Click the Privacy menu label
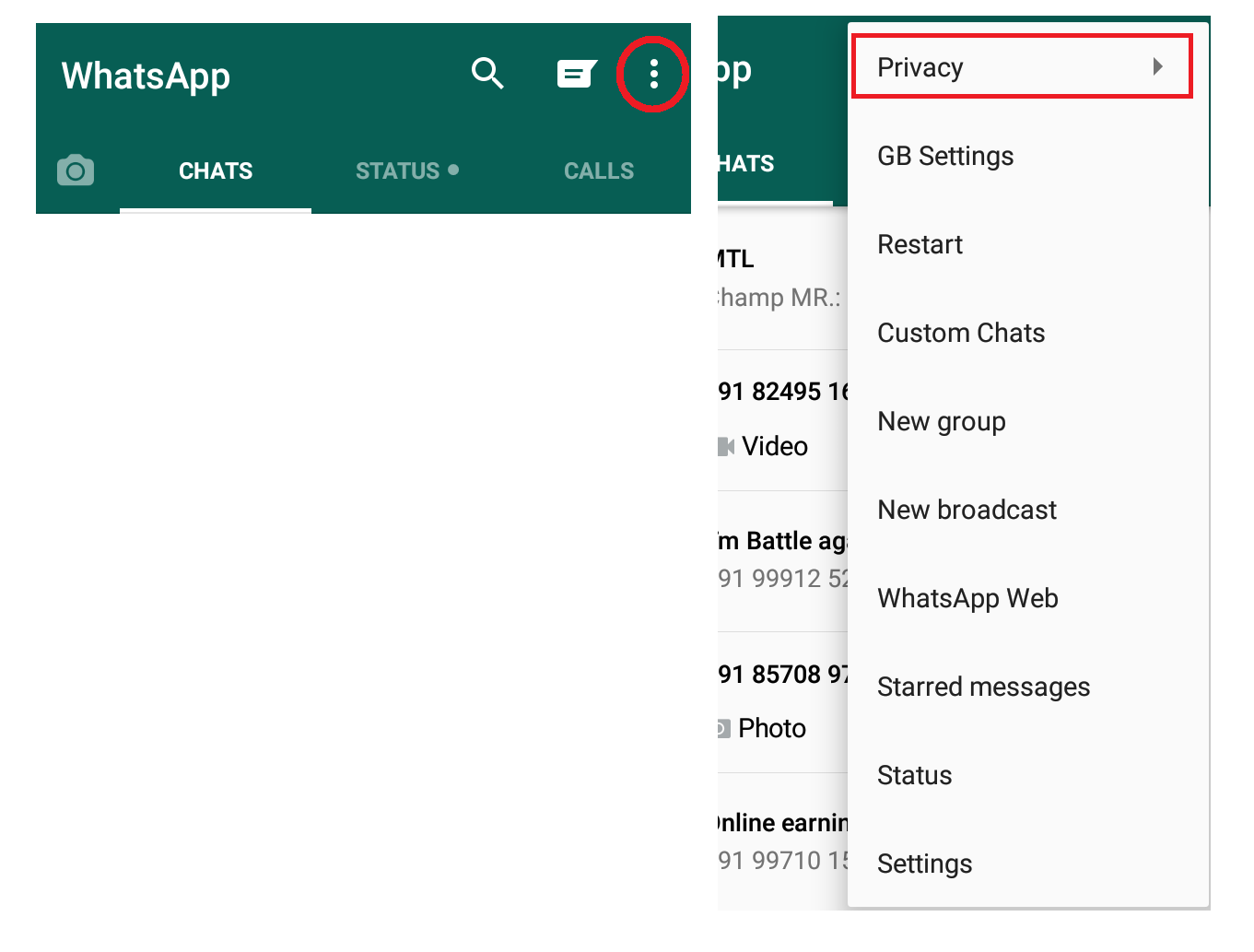The width and height of the screenshot is (1254, 952). 920,67
